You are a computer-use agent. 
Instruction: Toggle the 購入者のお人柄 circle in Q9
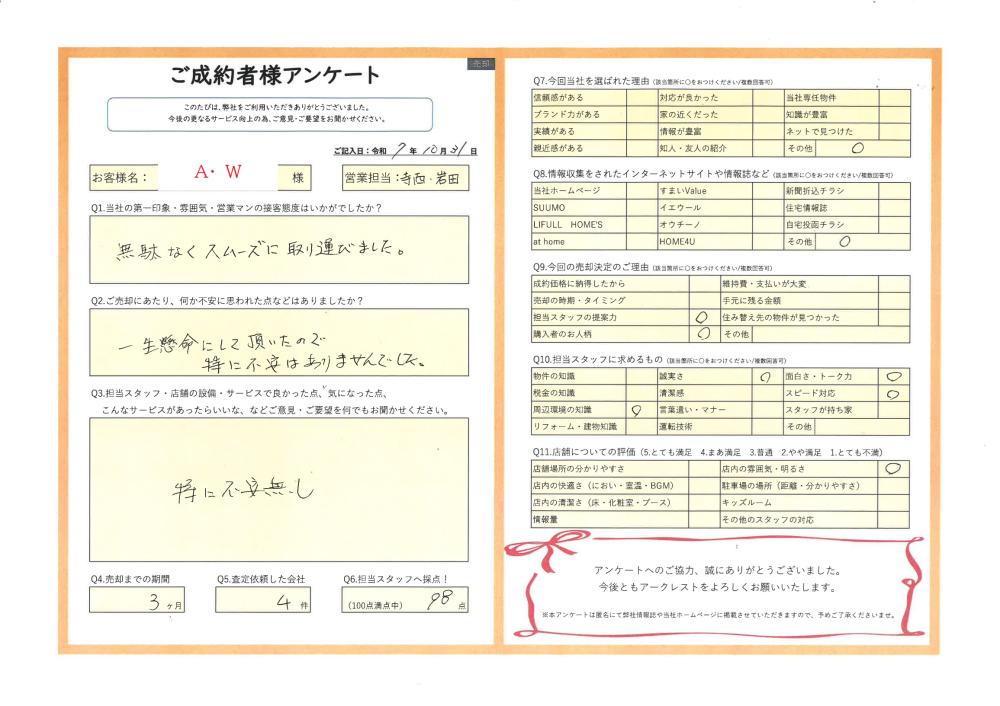click(703, 334)
